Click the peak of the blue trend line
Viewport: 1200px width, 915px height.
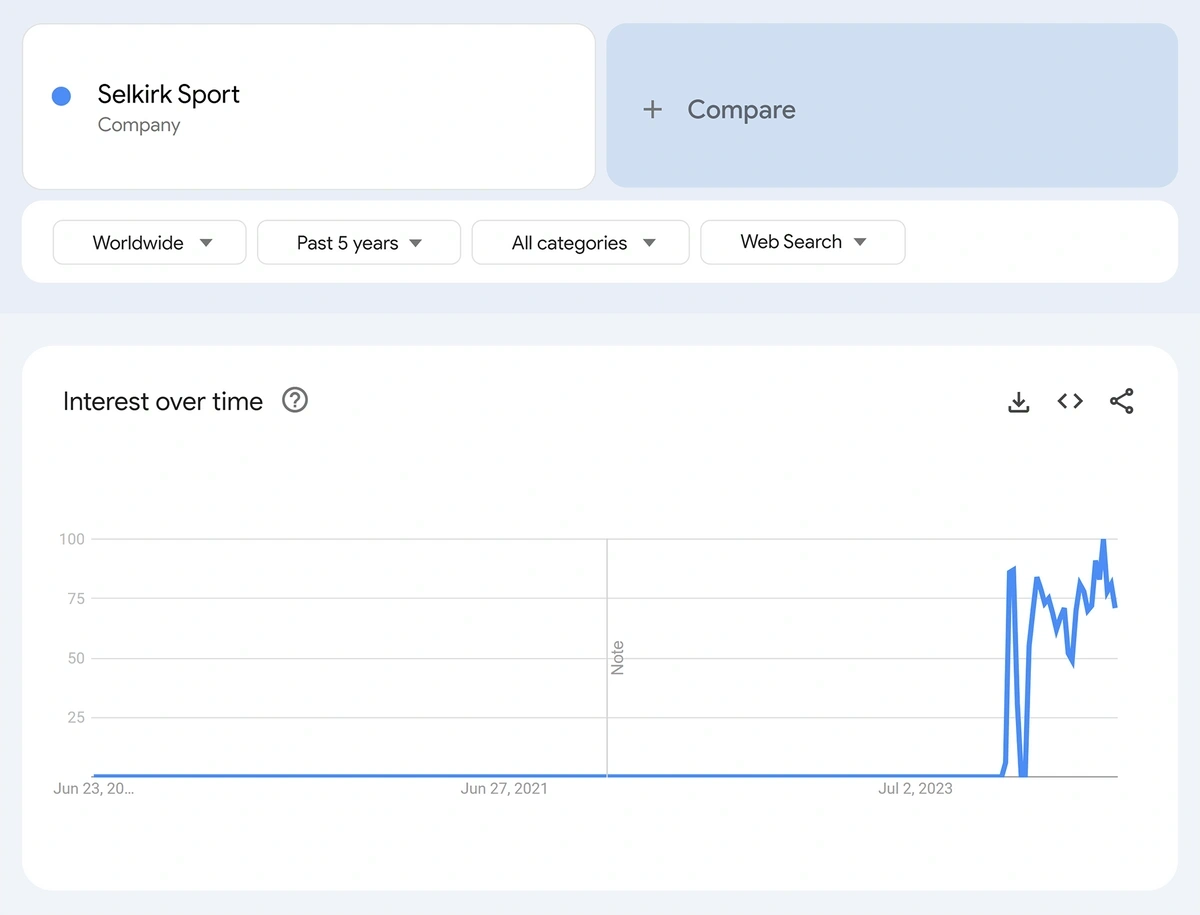point(1103,540)
